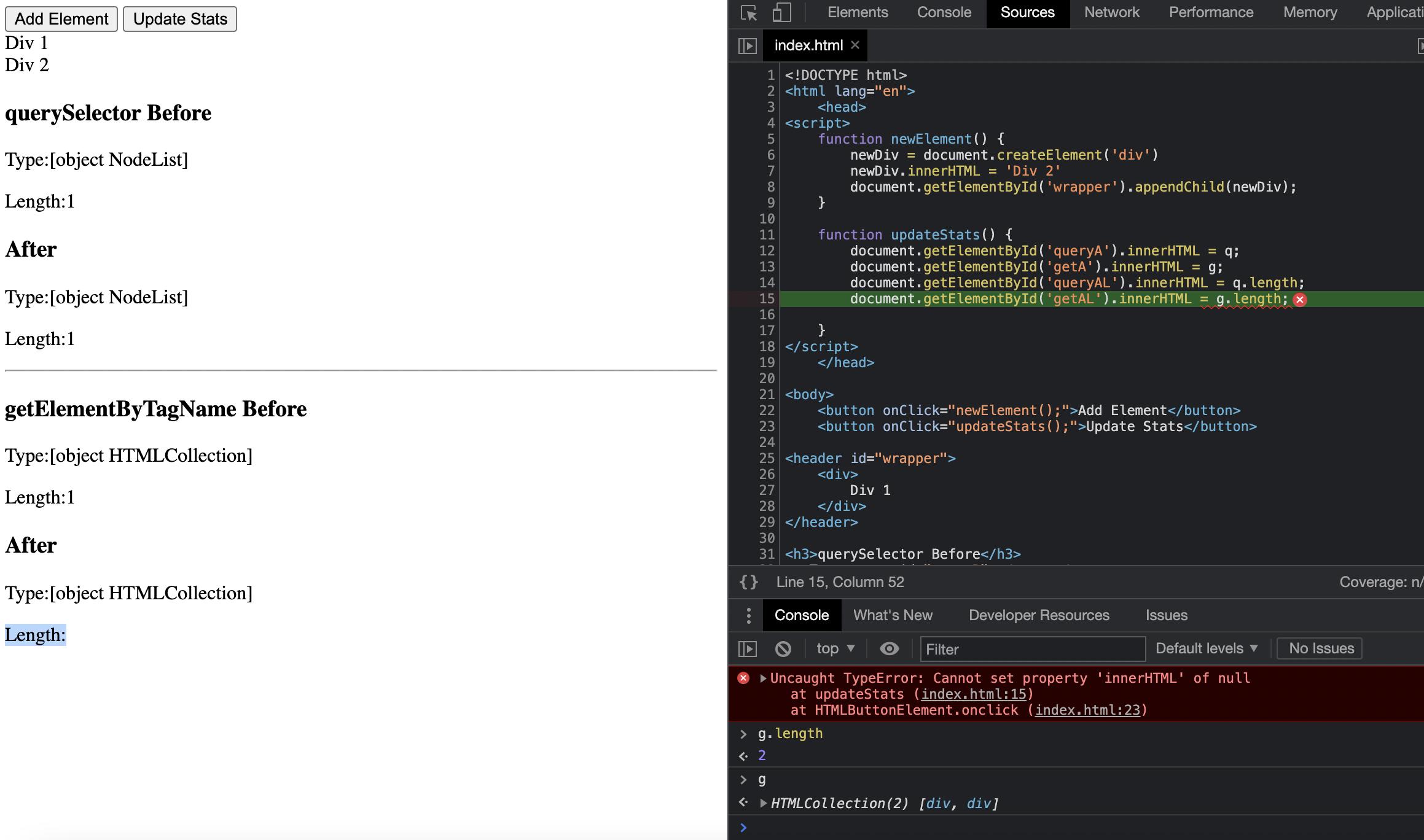The height and width of the screenshot is (840, 1424).
Task: Show the console sidebar panel
Action: click(747, 649)
